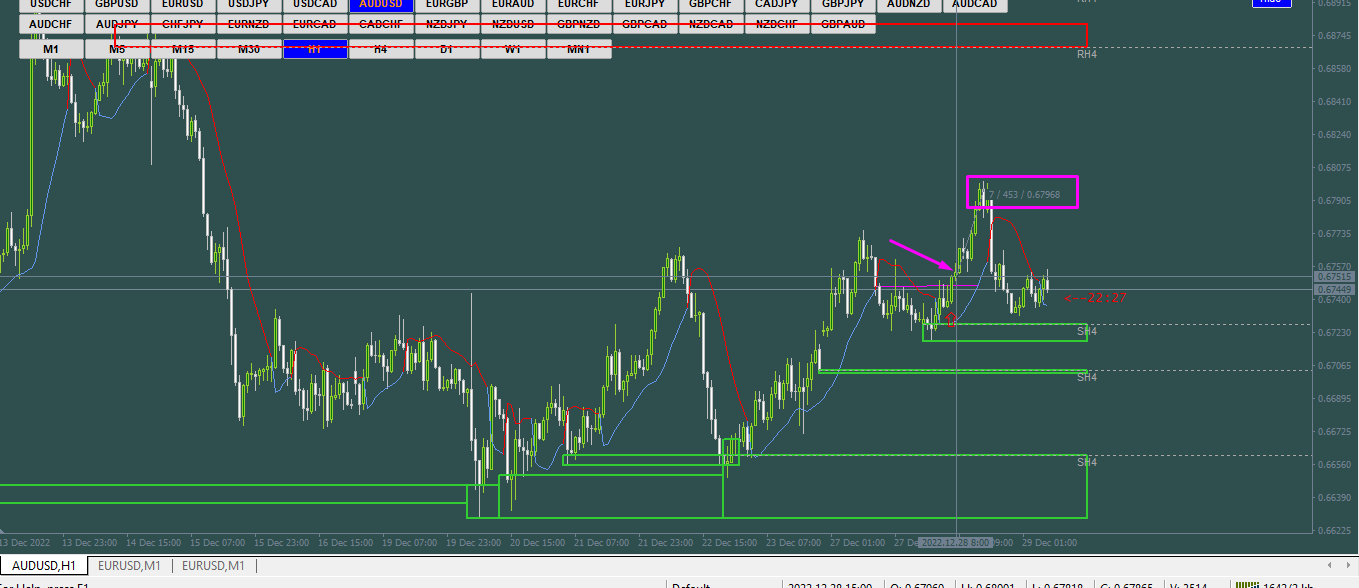Click the highlighted AUDUSD symbol button
The image size is (1359, 588).
click(381, 5)
